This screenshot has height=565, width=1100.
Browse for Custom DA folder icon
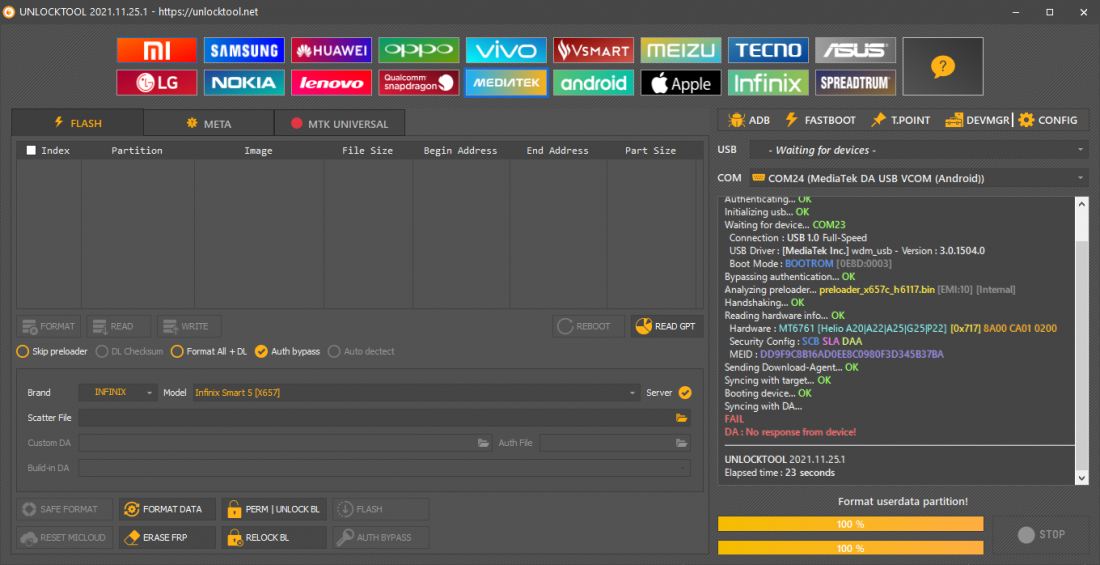(483, 443)
